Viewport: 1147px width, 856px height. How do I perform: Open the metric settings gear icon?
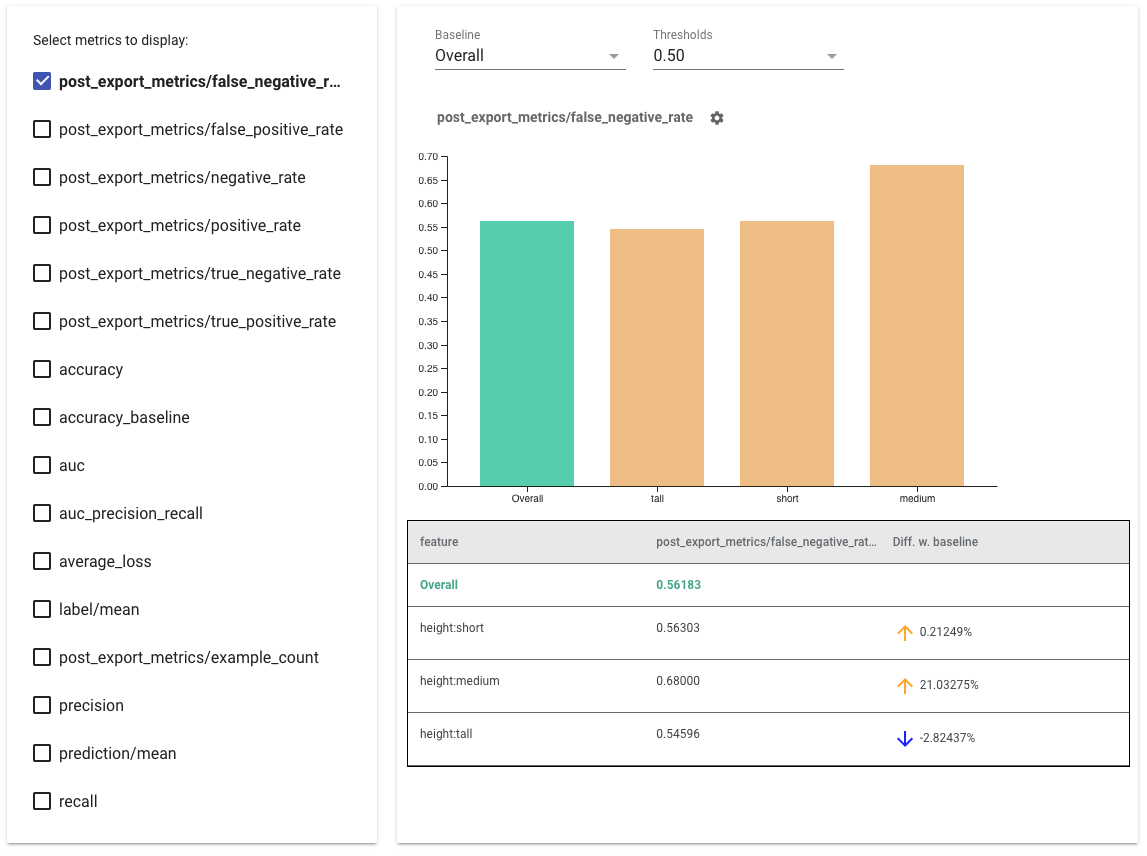(x=717, y=117)
